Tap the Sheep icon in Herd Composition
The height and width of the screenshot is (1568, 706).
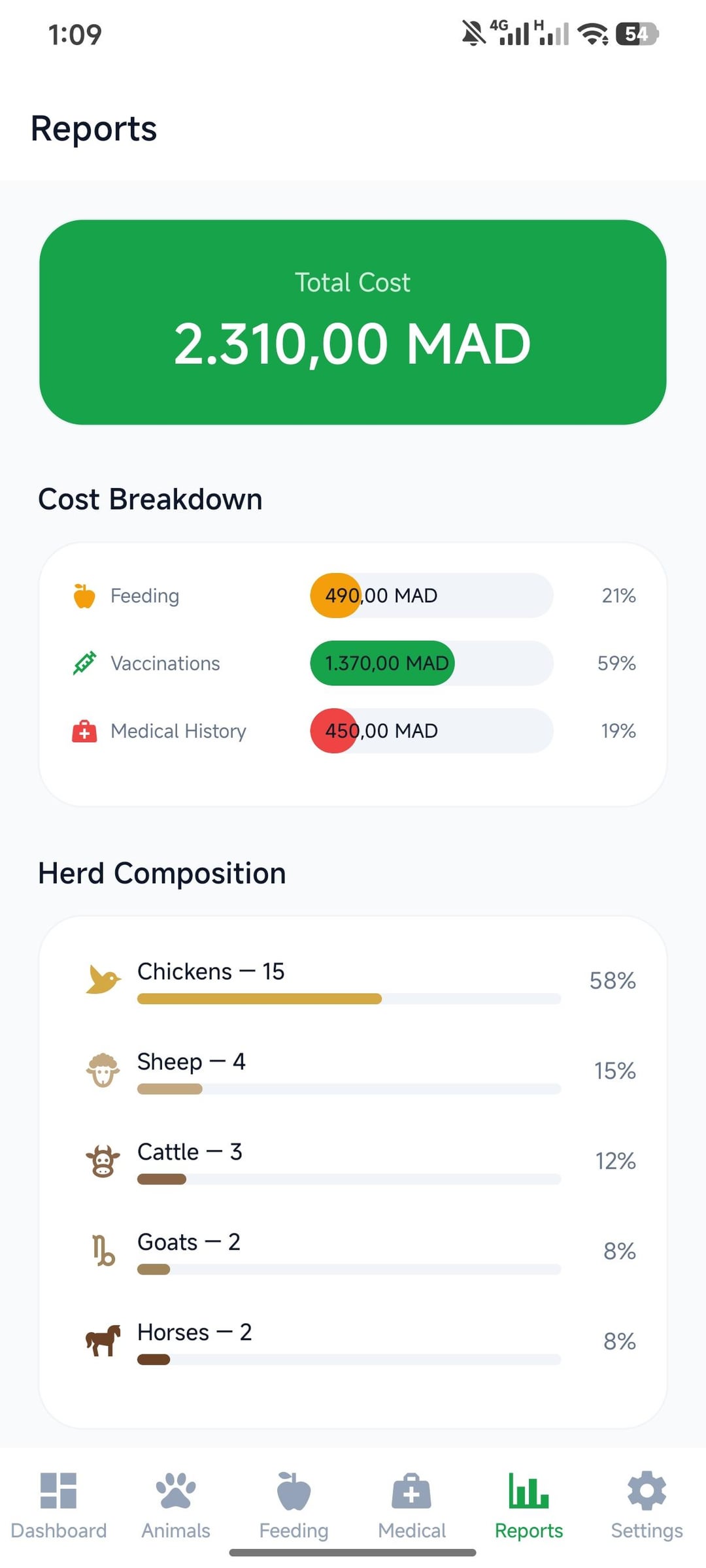103,1070
